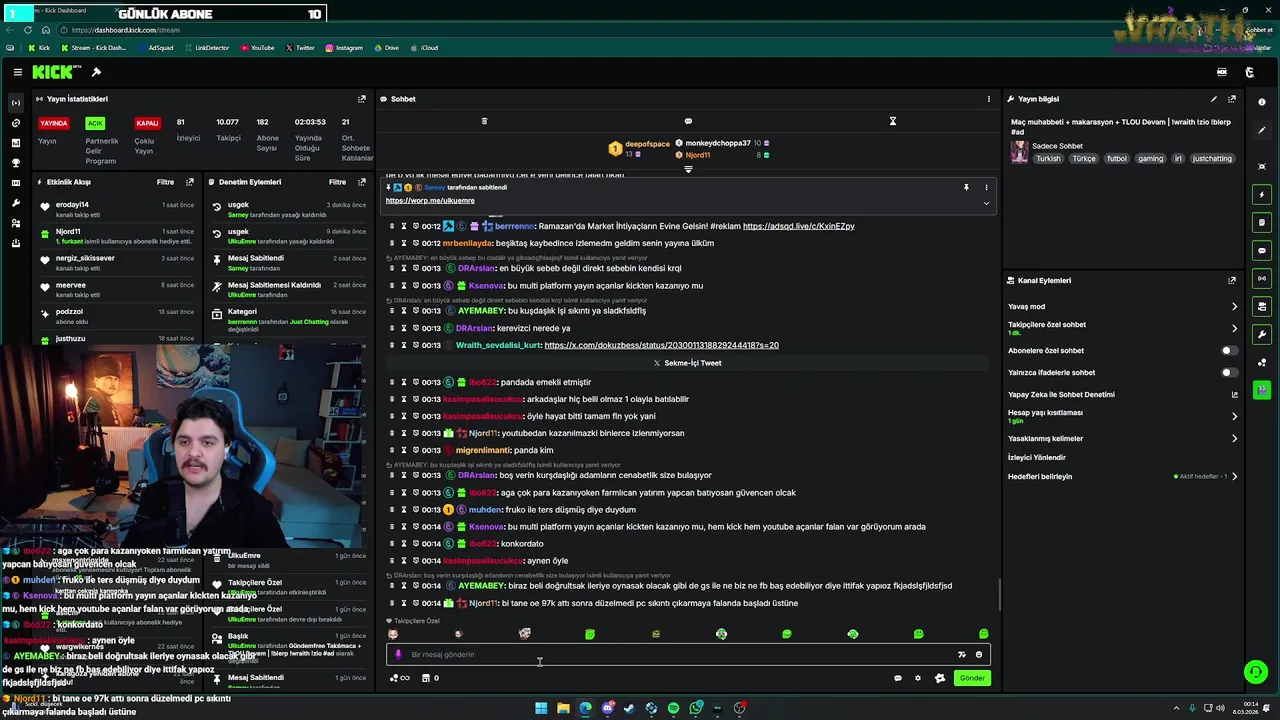
Task: Open the trophy icon in left sidebar
Action: pyautogui.click(x=15, y=163)
